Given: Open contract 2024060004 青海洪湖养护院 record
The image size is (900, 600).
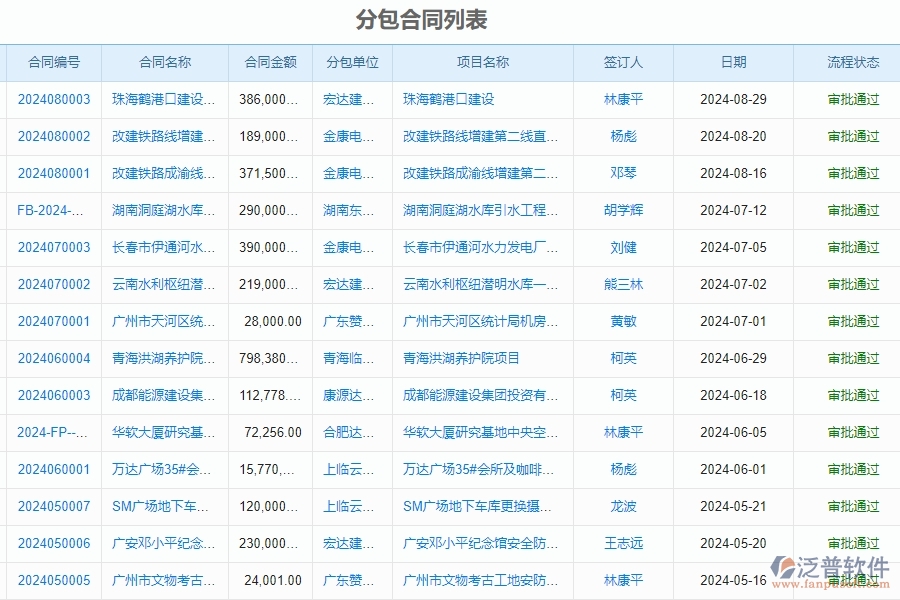Looking at the screenshot, I should (52, 358).
